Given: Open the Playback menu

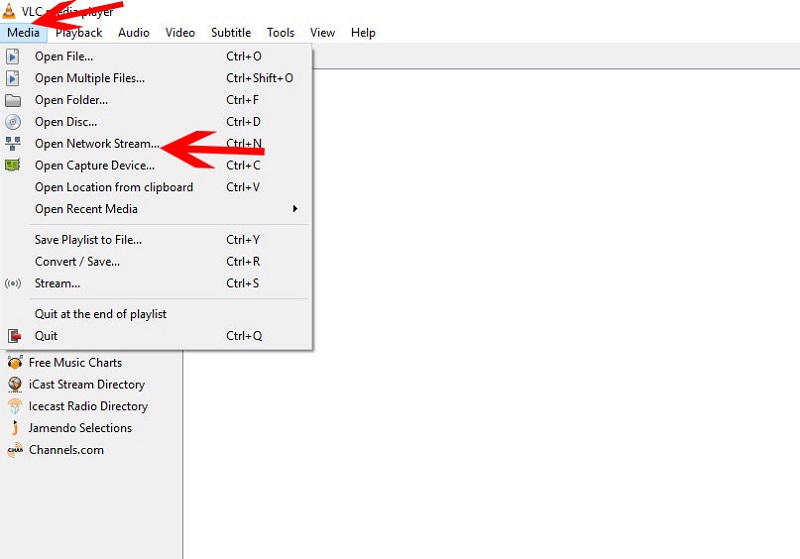Looking at the screenshot, I should pos(79,32).
